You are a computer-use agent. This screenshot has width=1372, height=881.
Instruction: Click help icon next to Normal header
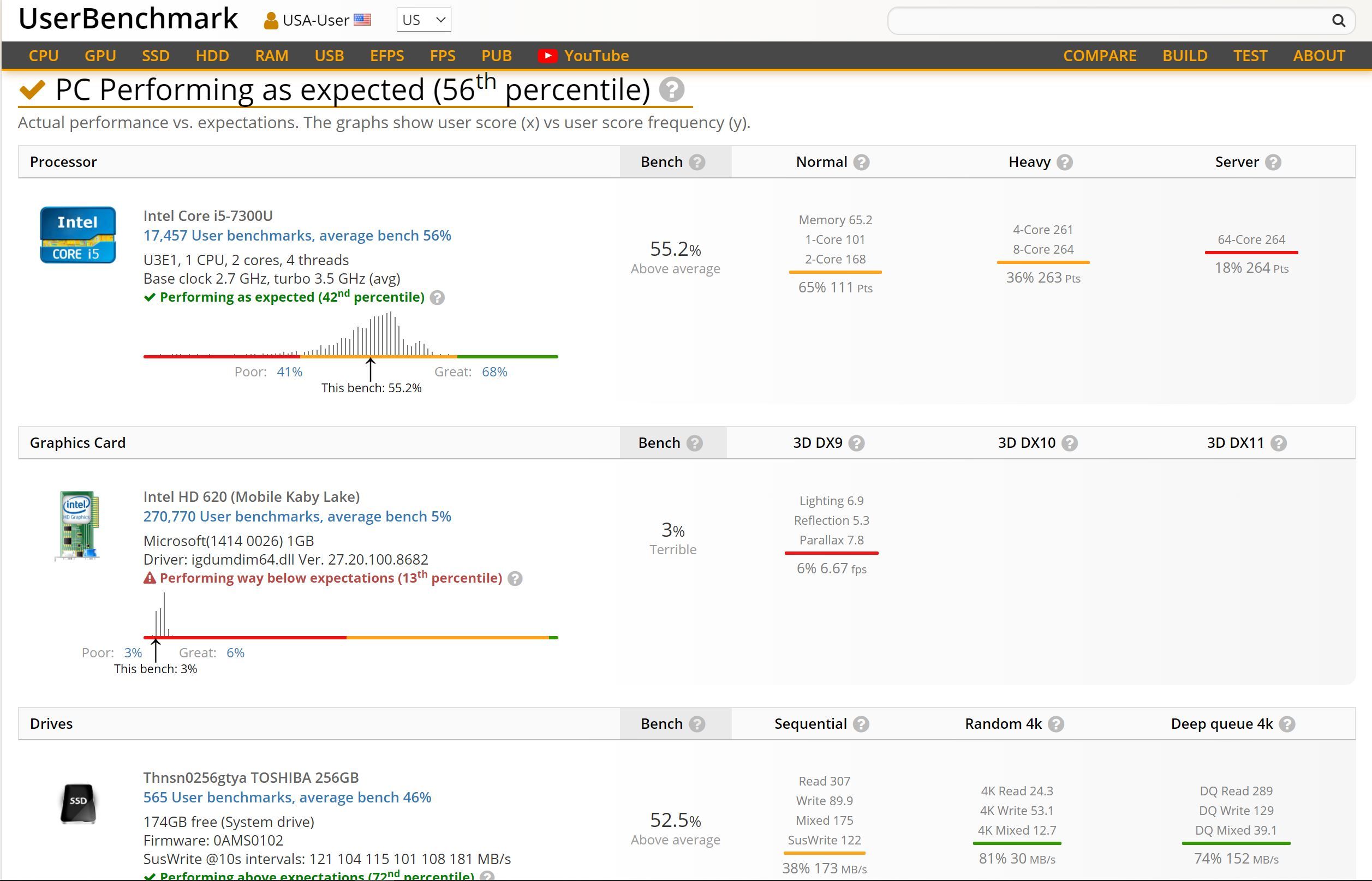tap(861, 162)
